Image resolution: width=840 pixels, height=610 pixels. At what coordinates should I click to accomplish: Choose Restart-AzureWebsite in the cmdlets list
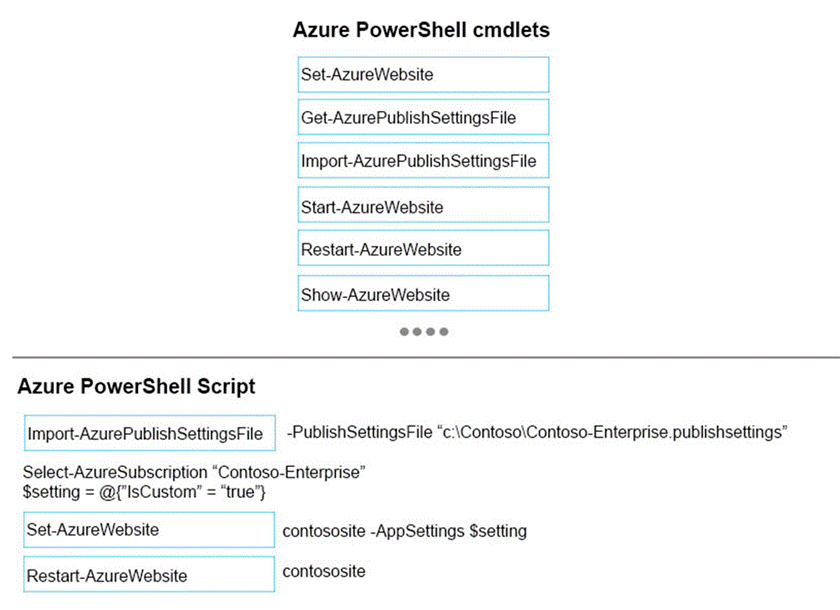pos(423,249)
